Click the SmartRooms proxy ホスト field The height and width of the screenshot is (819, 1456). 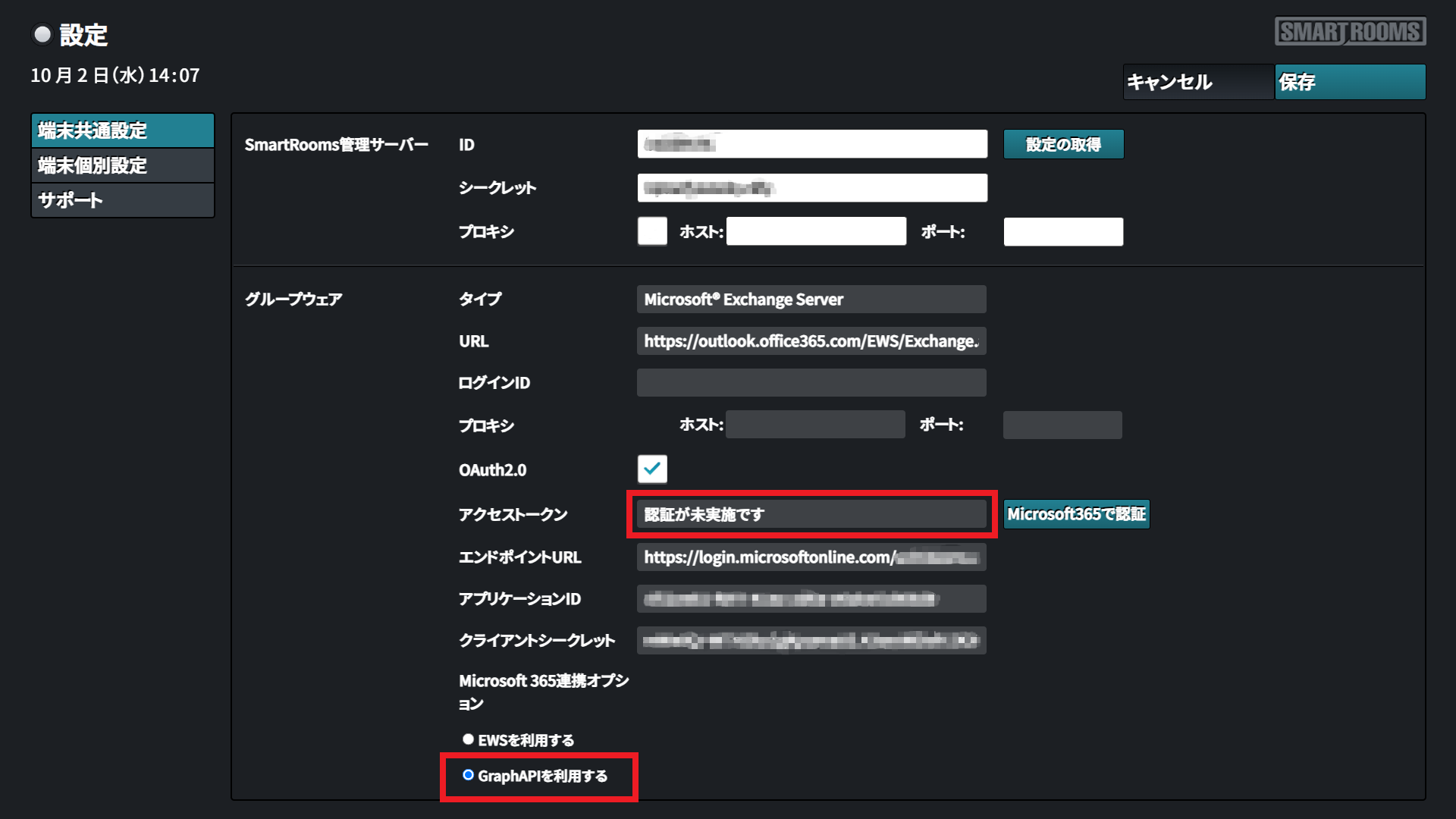point(816,231)
